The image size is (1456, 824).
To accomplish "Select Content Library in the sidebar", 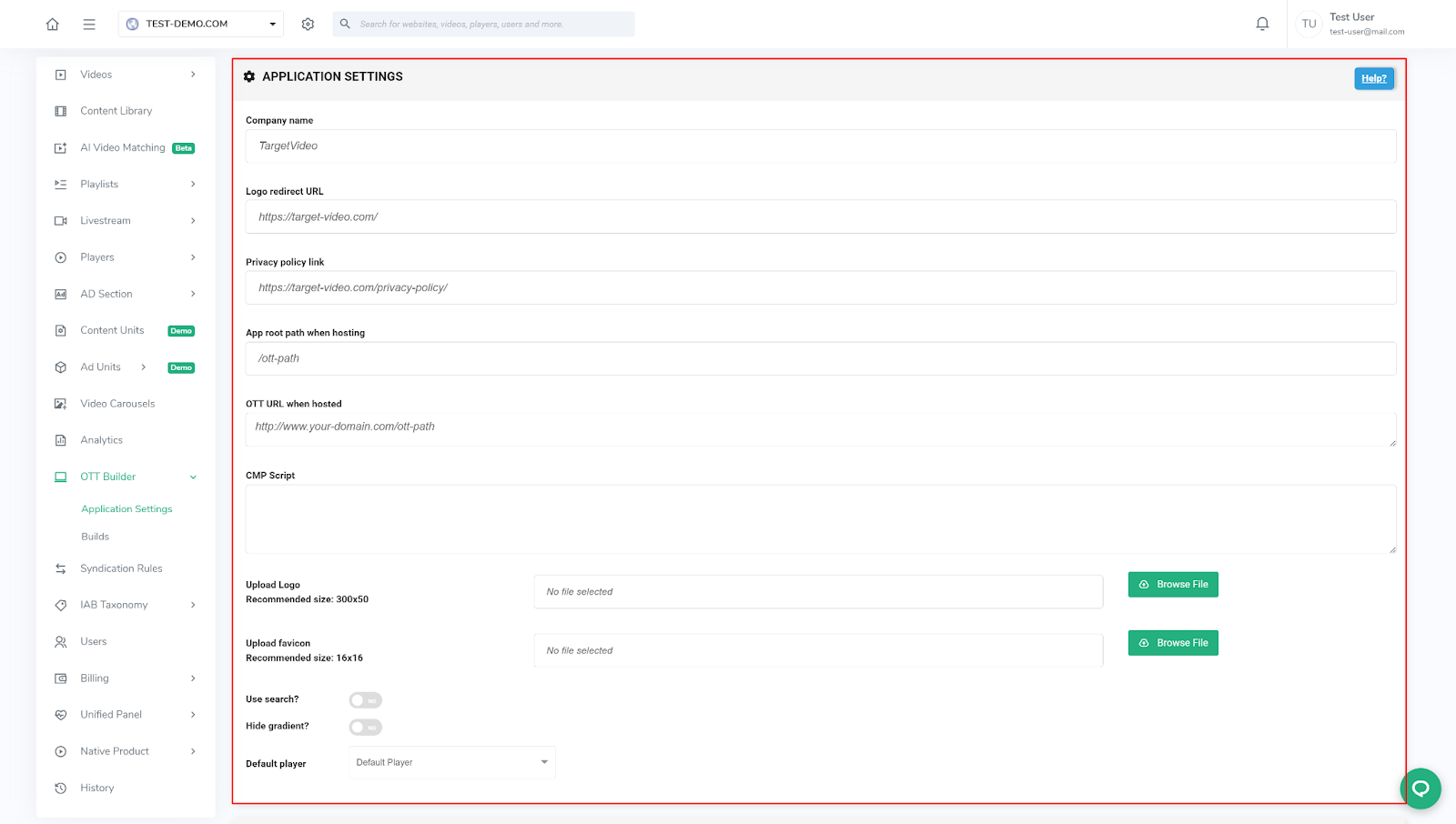I will pyautogui.click(x=116, y=111).
